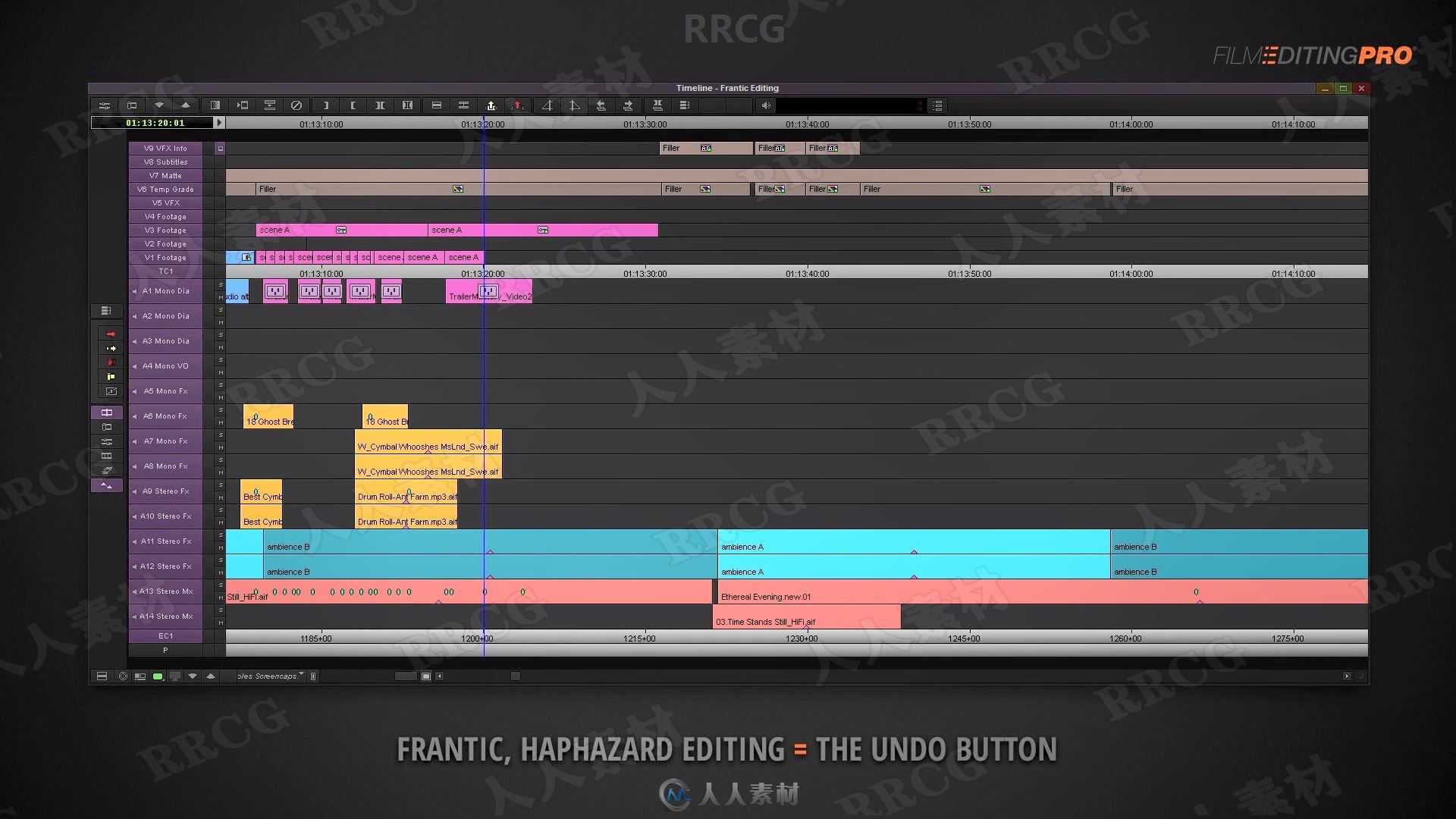This screenshot has width=1456, height=819.
Task: Click scrollbar right arrow at bottom
Action: pyautogui.click(x=1347, y=676)
